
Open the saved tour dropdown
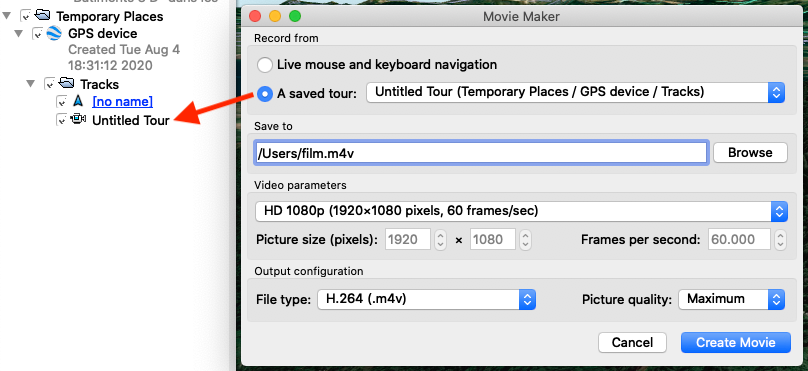(575, 93)
